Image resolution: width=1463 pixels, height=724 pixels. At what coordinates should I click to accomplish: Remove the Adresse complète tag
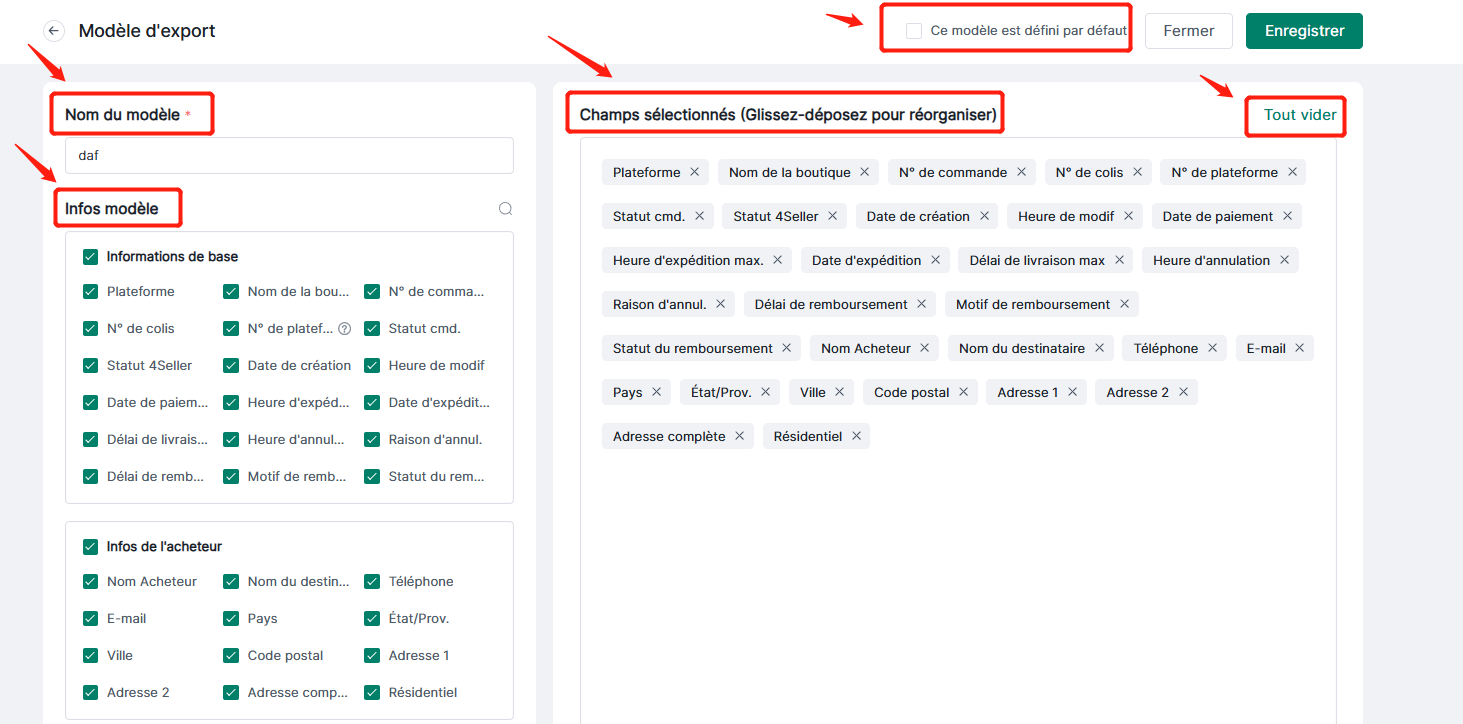739,436
